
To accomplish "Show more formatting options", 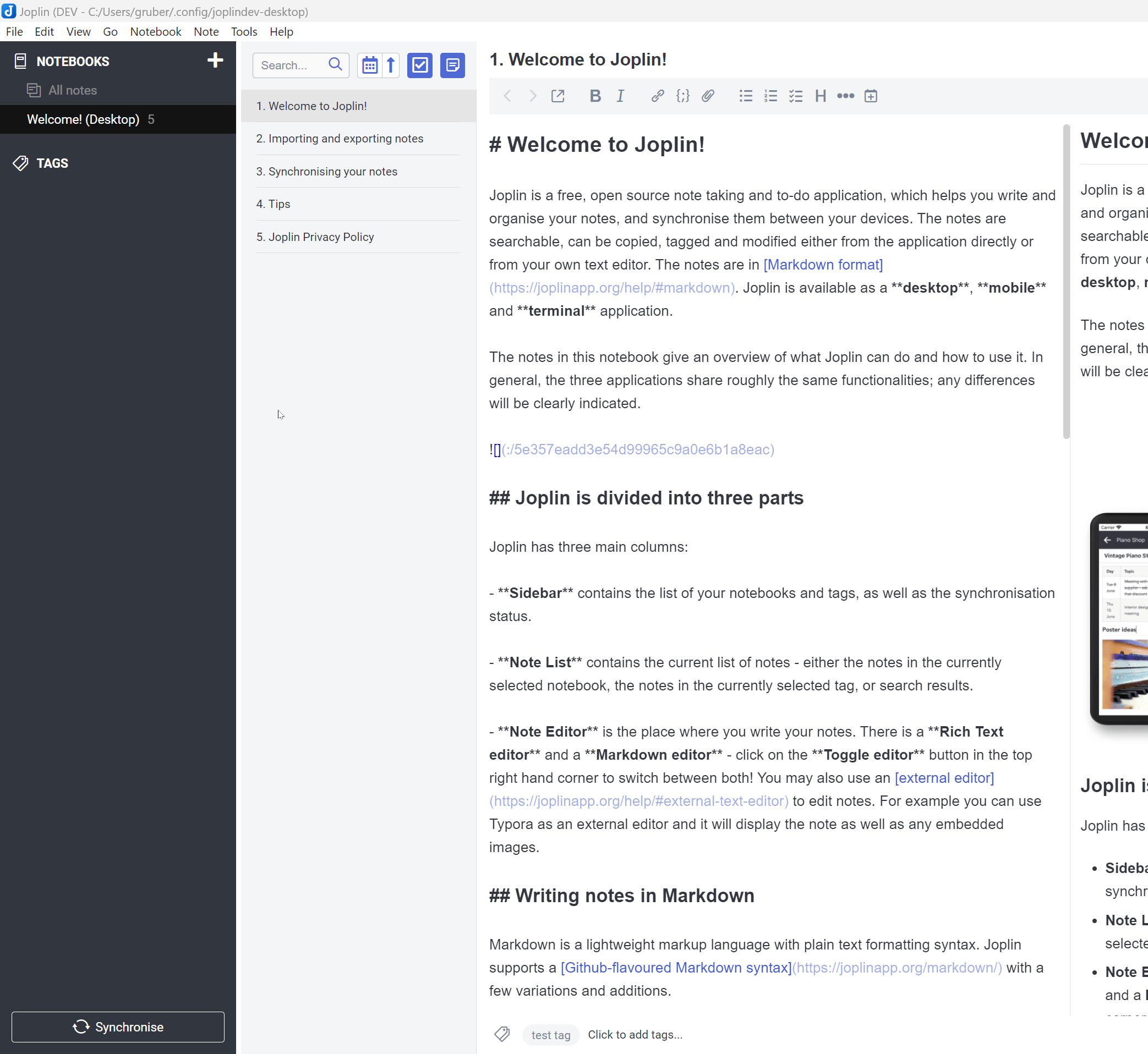I will pos(845,96).
